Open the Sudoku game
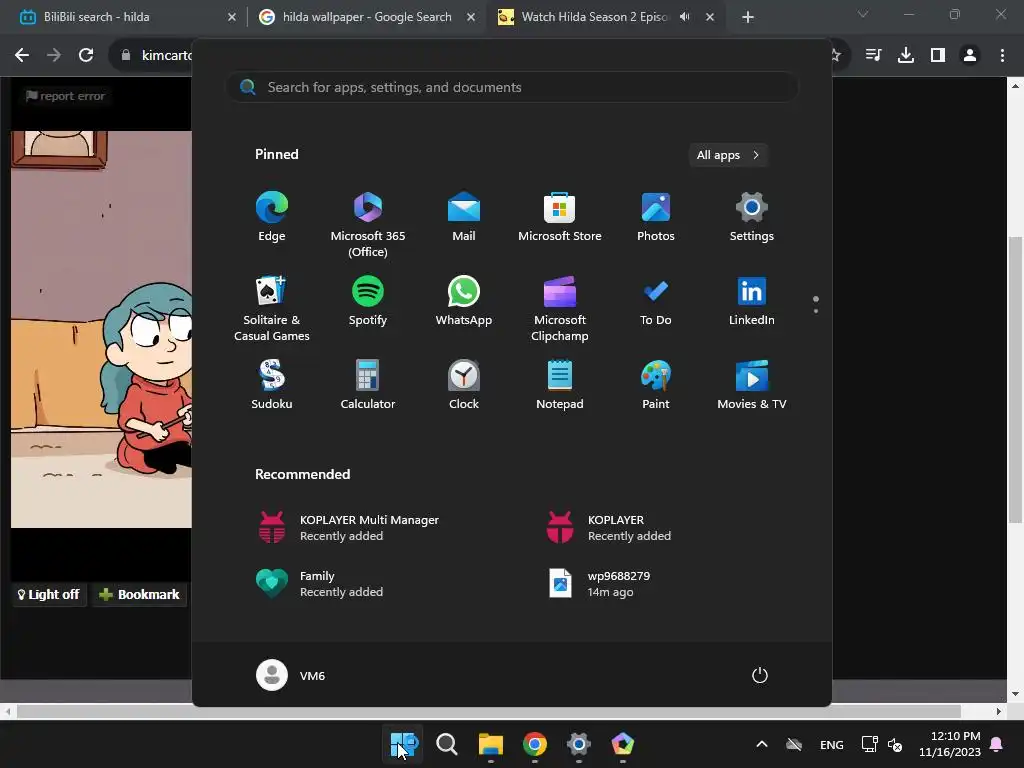 (x=272, y=385)
